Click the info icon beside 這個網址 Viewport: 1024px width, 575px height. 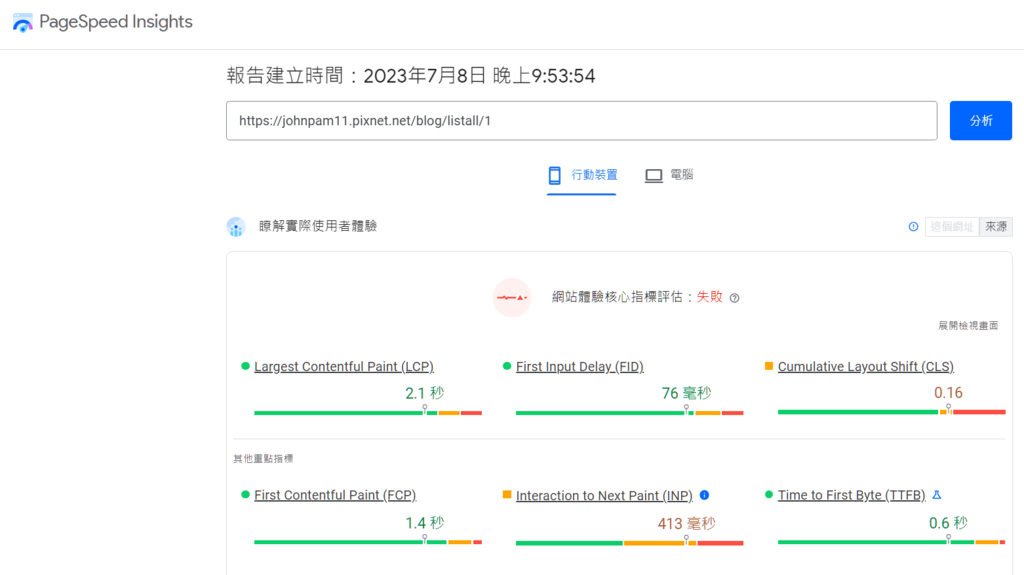pyautogui.click(x=913, y=227)
